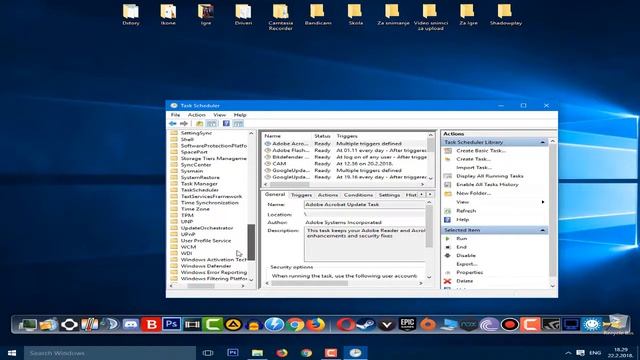Click the Up one level folder toolbar icon
This screenshot has height=360, width=640.
tap(199, 123)
